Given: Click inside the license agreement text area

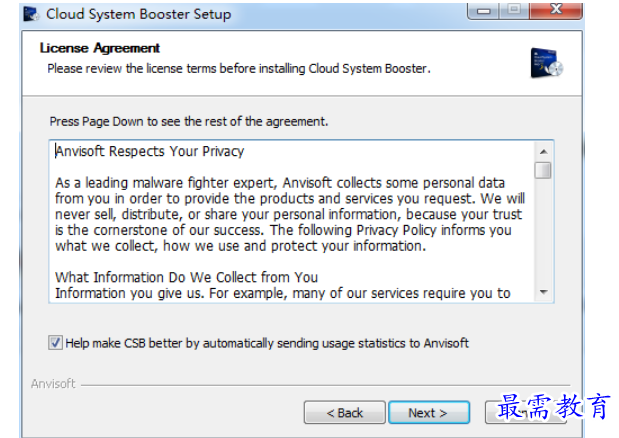Looking at the screenshot, I should click(292, 221).
